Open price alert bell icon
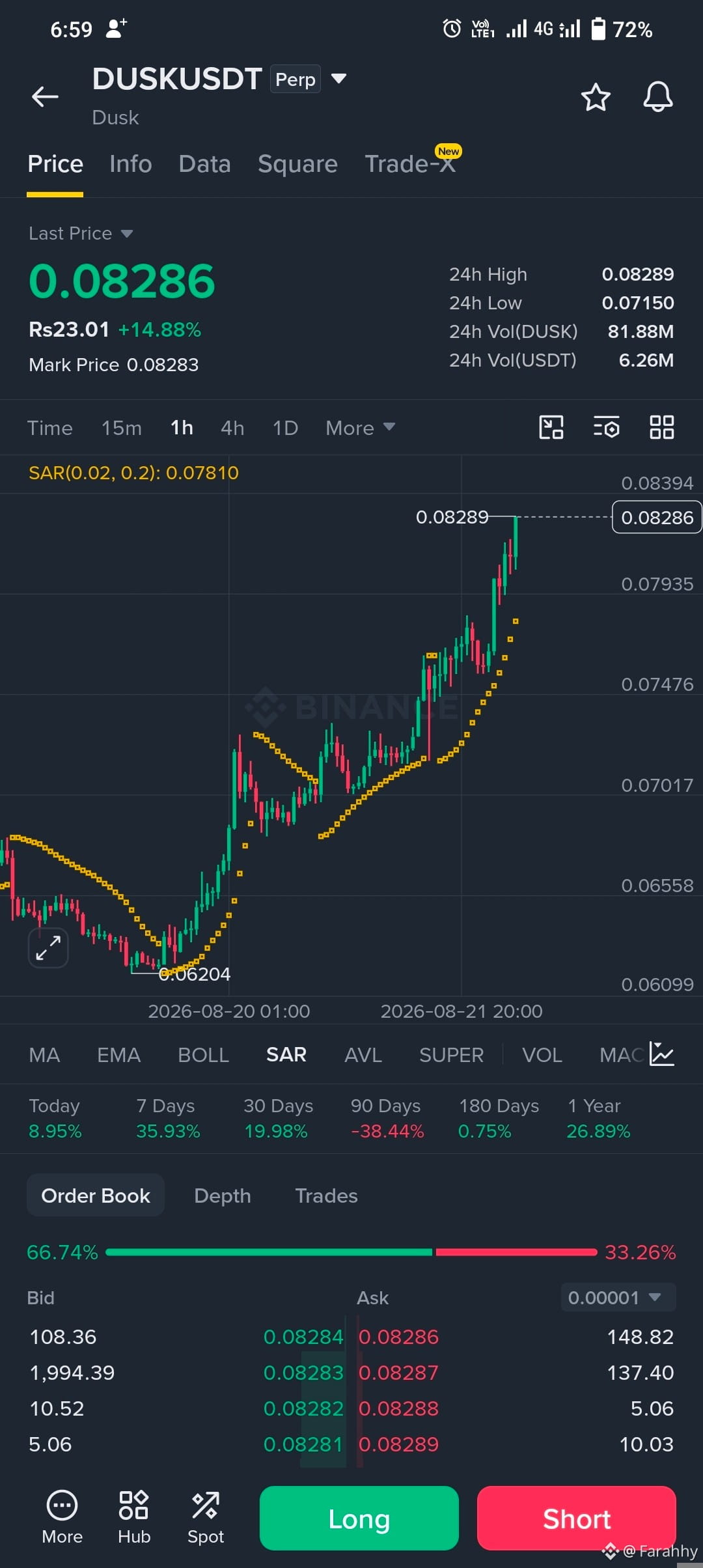The height and width of the screenshot is (1568, 703). click(x=658, y=97)
